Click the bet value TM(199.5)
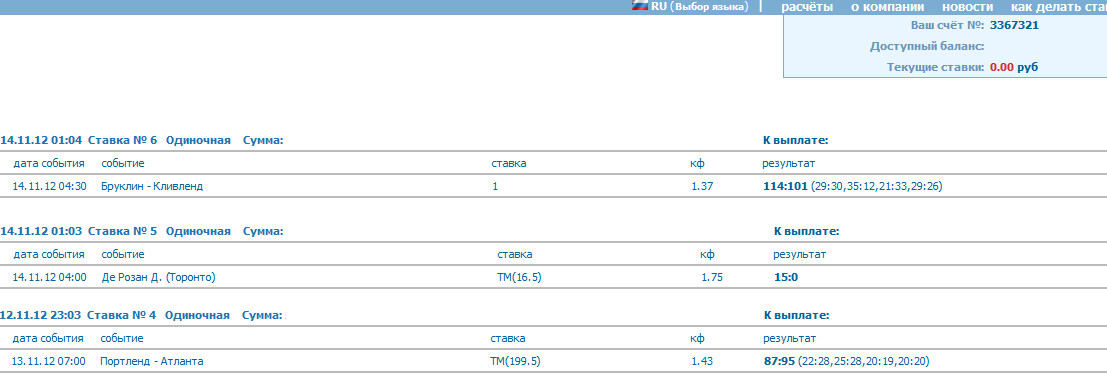The image size is (1107, 380). pos(515,361)
